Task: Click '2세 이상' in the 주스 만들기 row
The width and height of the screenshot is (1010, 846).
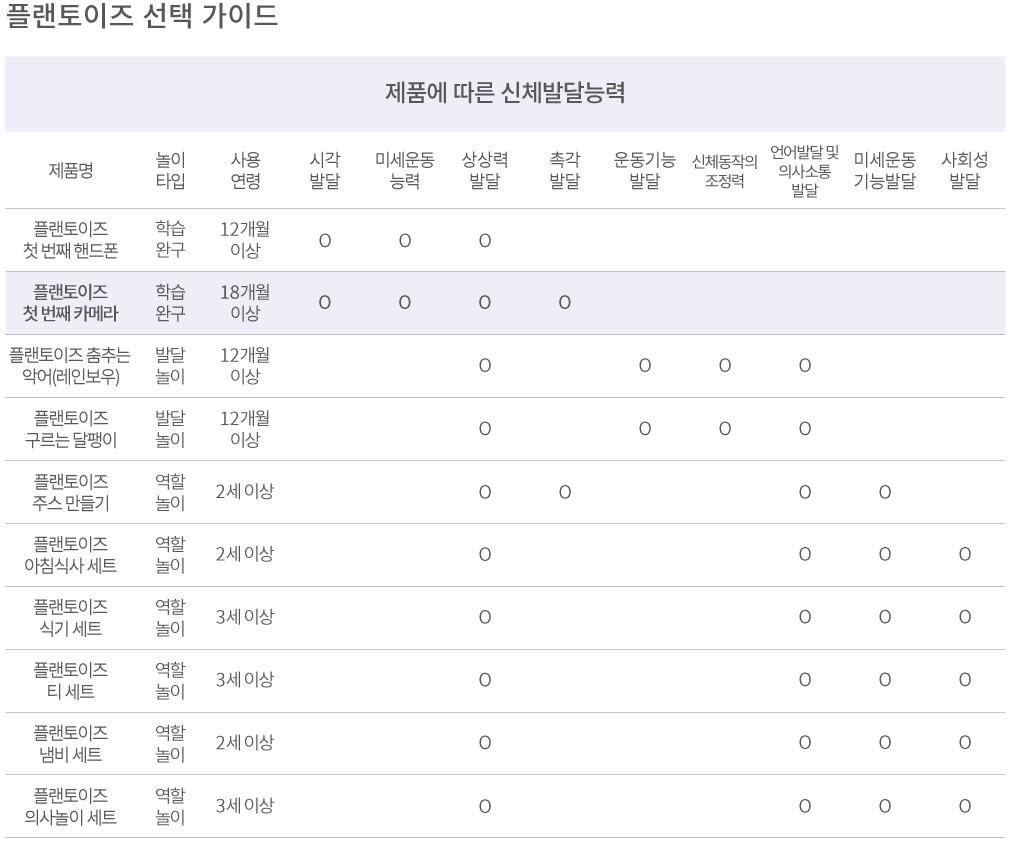Action: tap(245, 492)
